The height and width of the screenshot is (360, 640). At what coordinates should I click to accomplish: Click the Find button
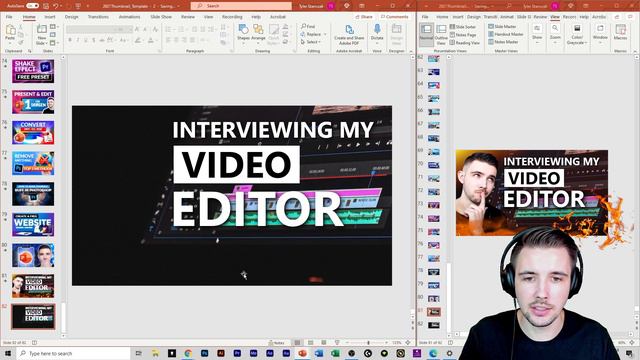(309, 27)
